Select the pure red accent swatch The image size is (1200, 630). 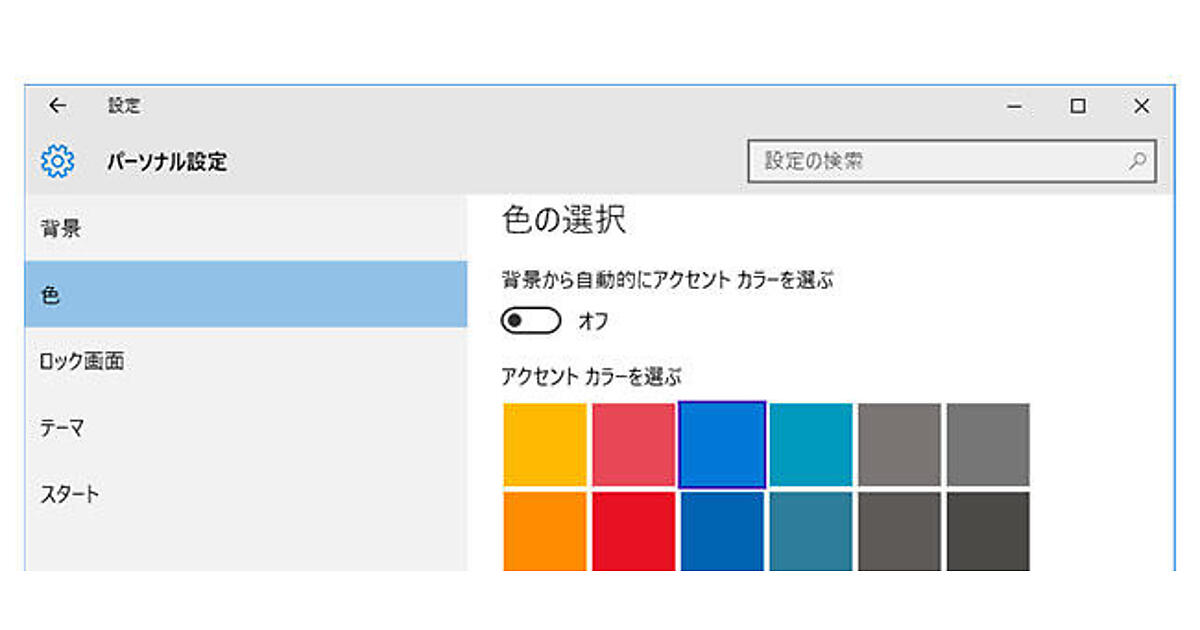tap(634, 531)
